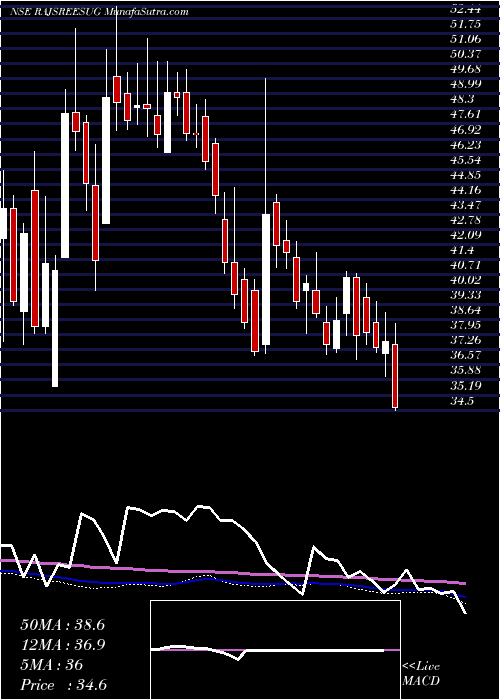Click the 50MA : 38.6 readout
500x700 pixels.
click(62, 625)
